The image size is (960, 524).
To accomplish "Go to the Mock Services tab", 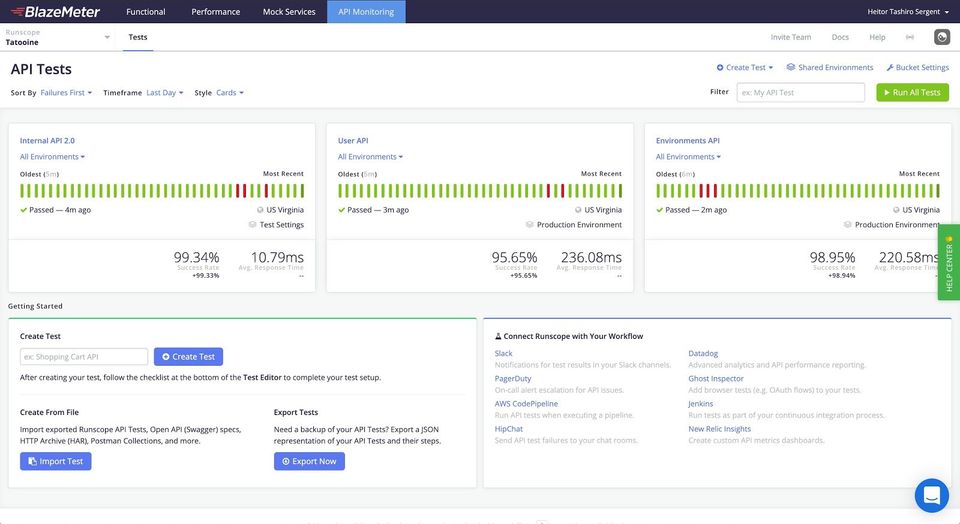I will [x=288, y=11].
